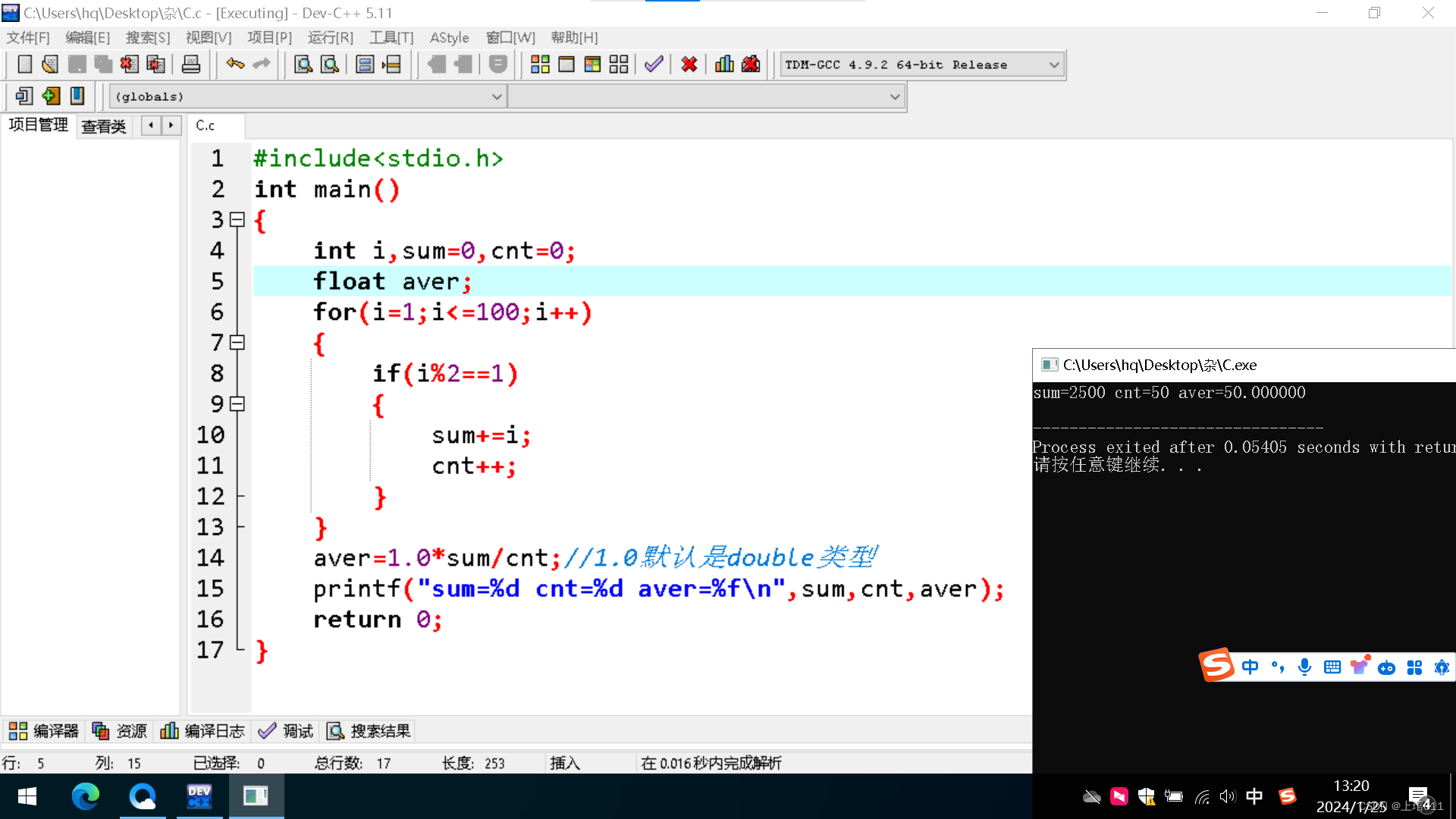
Task: Click left panel tab scroll-right arrow
Action: [171, 125]
